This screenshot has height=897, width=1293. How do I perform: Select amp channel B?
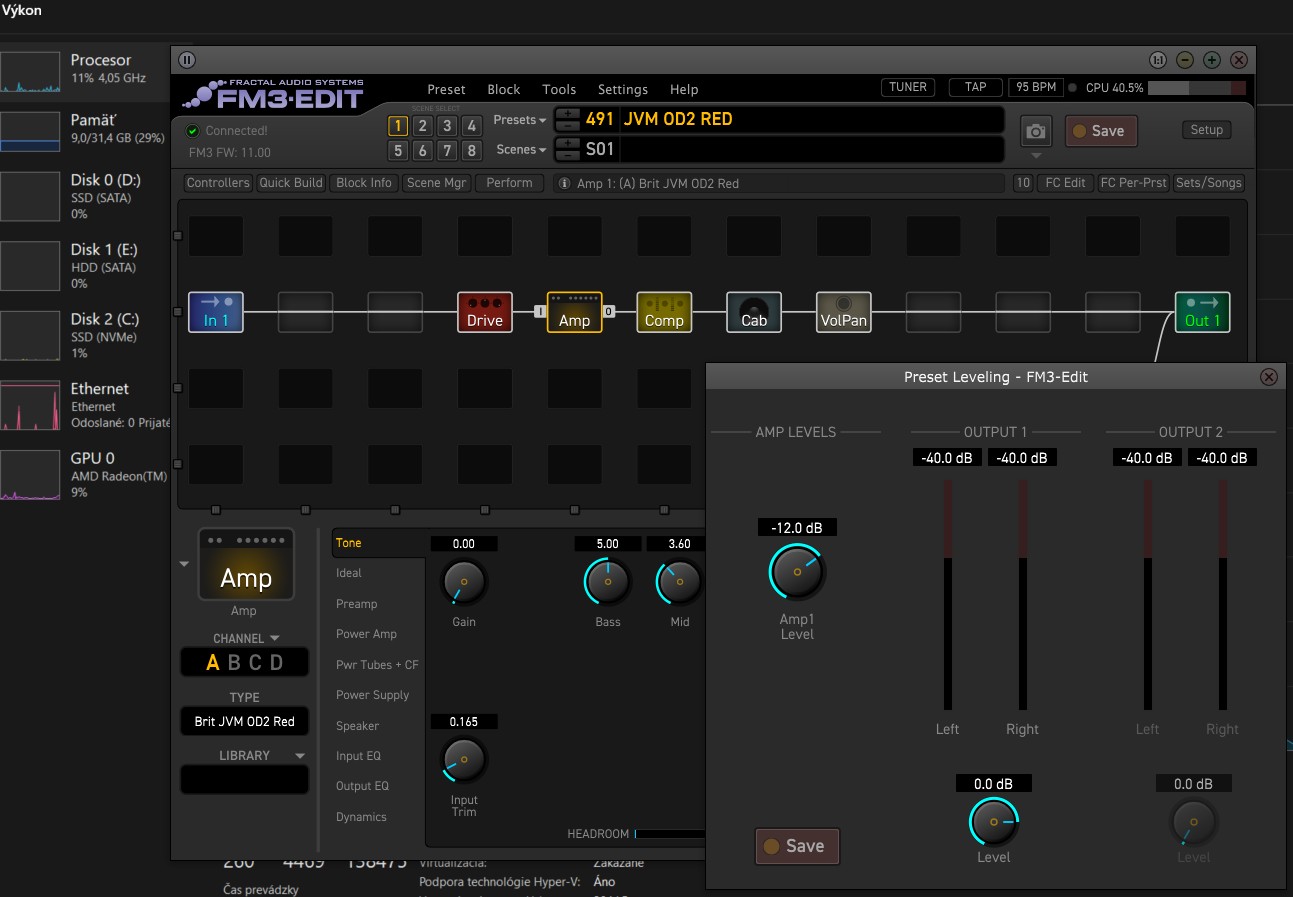click(234, 662)
